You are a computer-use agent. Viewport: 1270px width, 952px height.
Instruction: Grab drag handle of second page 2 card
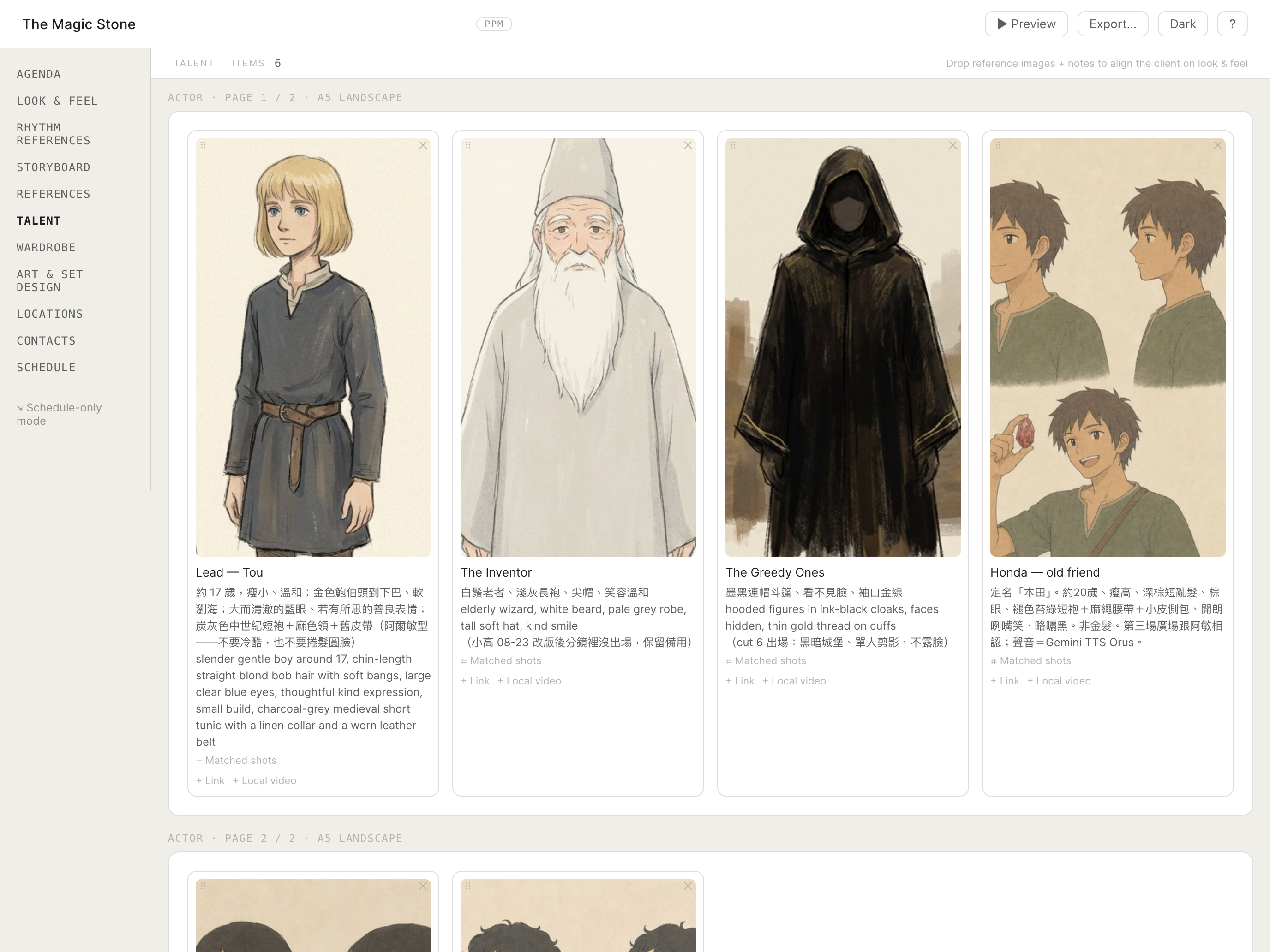[x=468, y=886]
